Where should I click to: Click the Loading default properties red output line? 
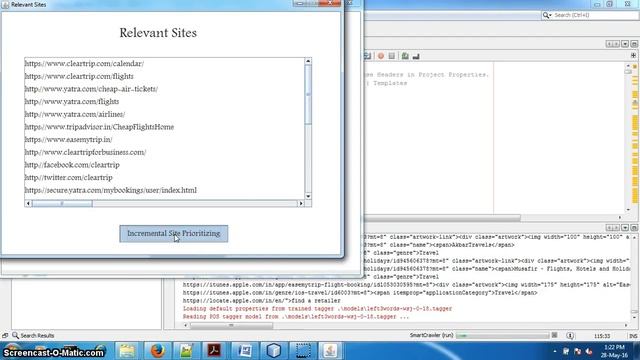(x=317, y=309)
